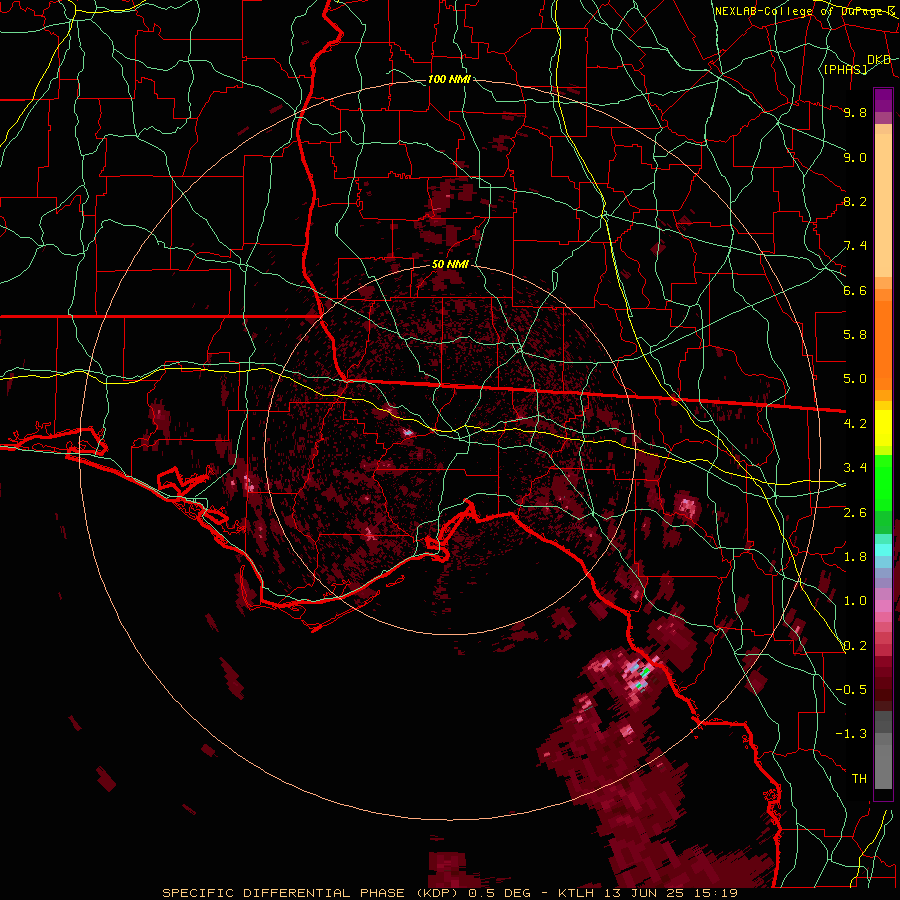Click the 7.4 value on the color scale
The width and height of the screenshot is (900, 900).
[x=855, y=246]
